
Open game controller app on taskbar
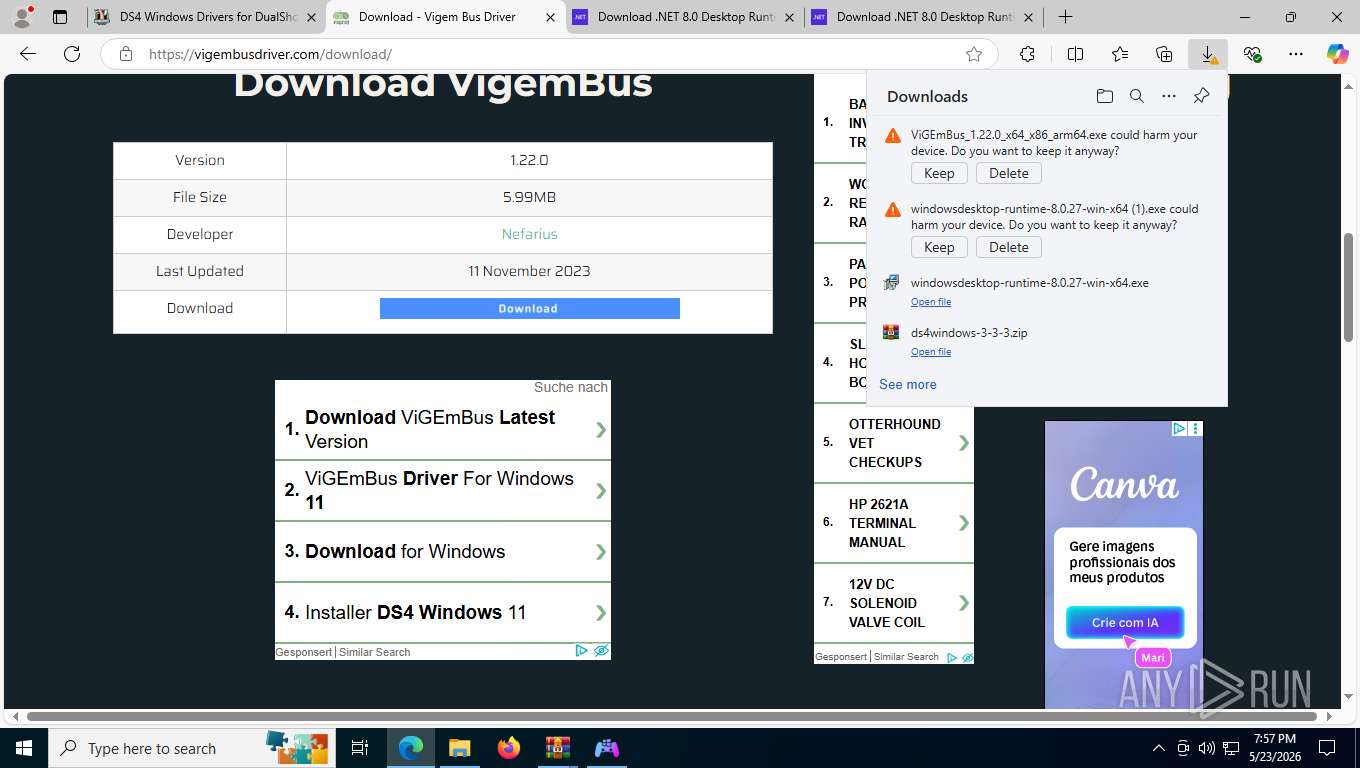click(607, 748)
